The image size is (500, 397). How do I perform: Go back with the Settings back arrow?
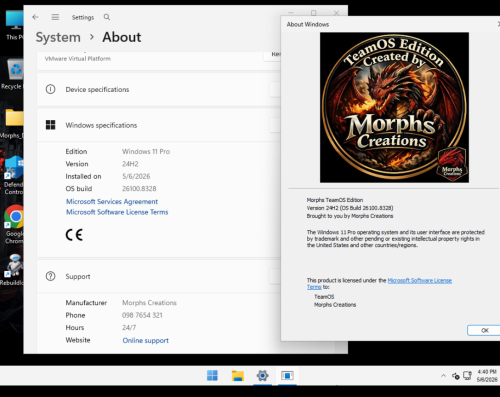coord(35,17)
